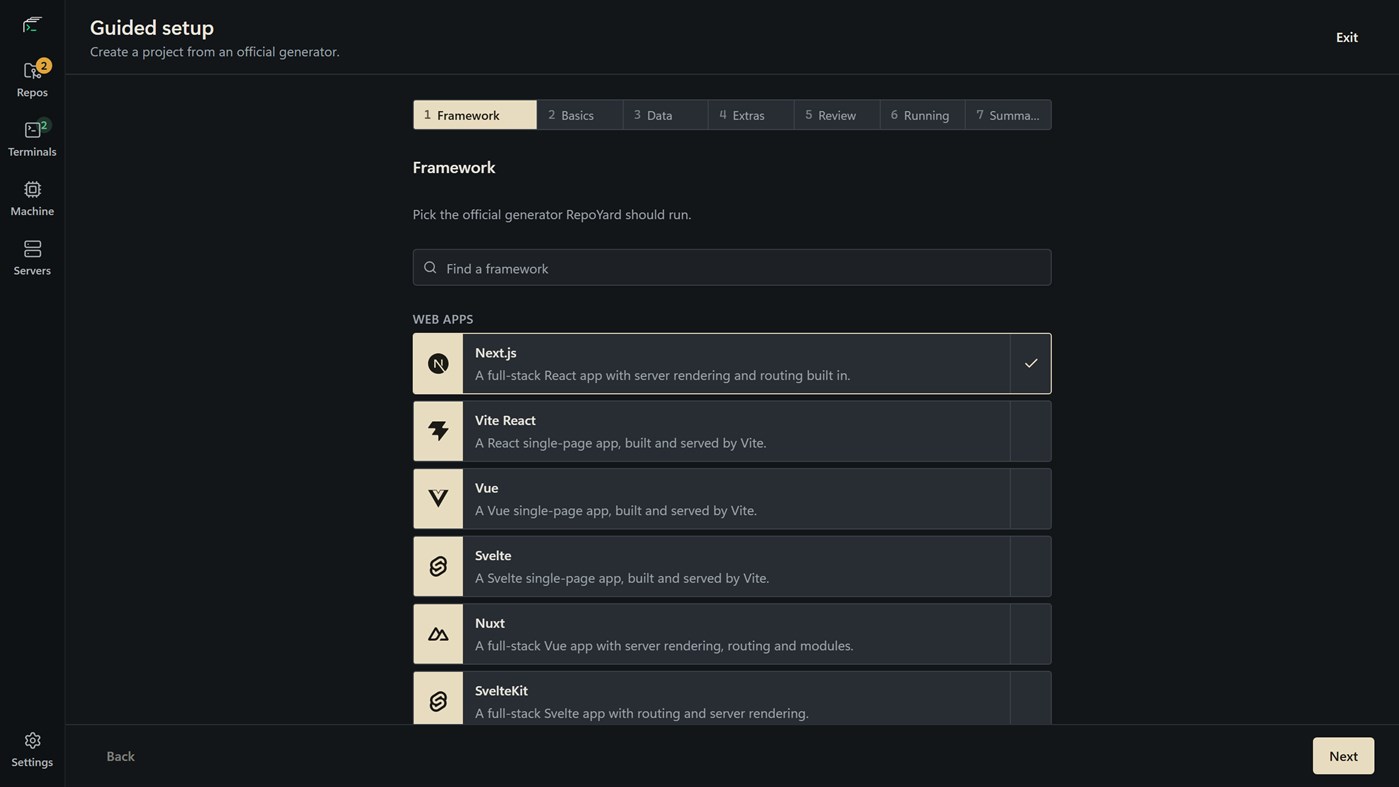Go to step 6 Running tab
Image resolution: width=1399 pixels, height=787 pixels.
[923, 115]
